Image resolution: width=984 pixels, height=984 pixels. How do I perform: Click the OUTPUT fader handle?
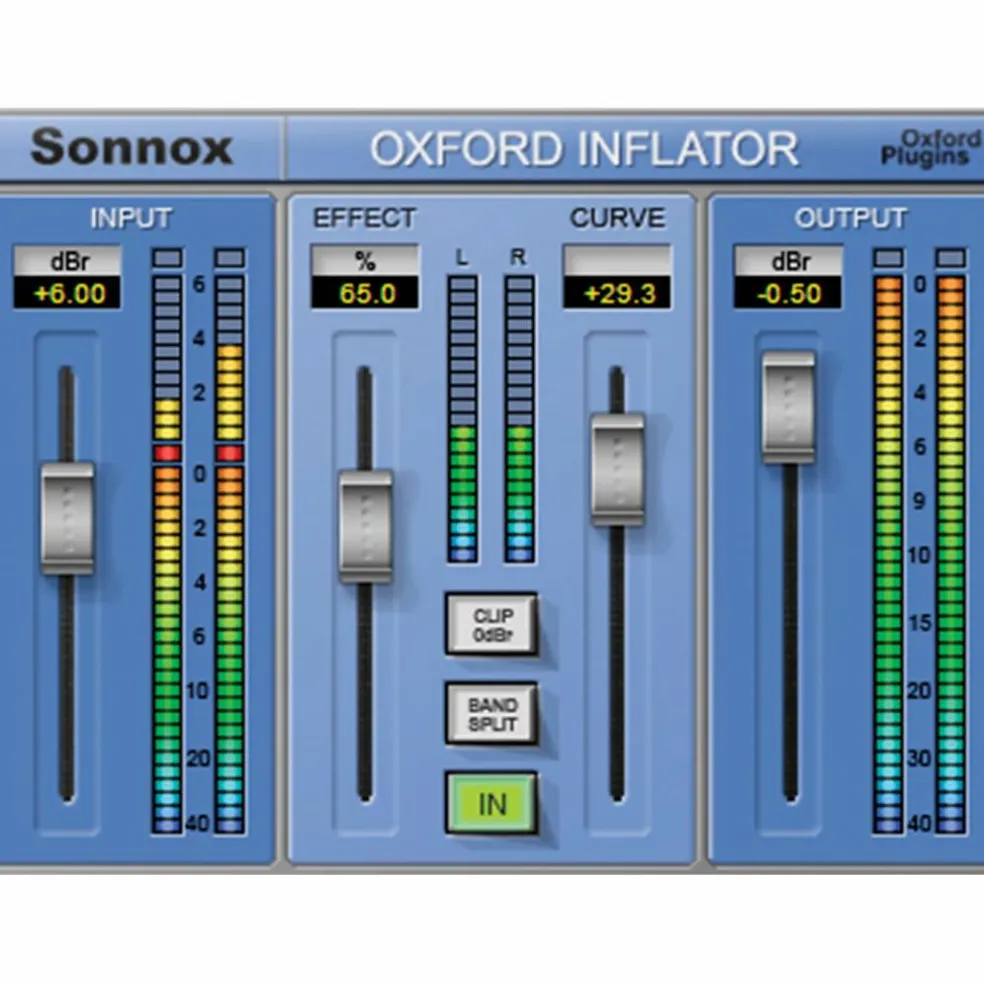click(789, 407)
